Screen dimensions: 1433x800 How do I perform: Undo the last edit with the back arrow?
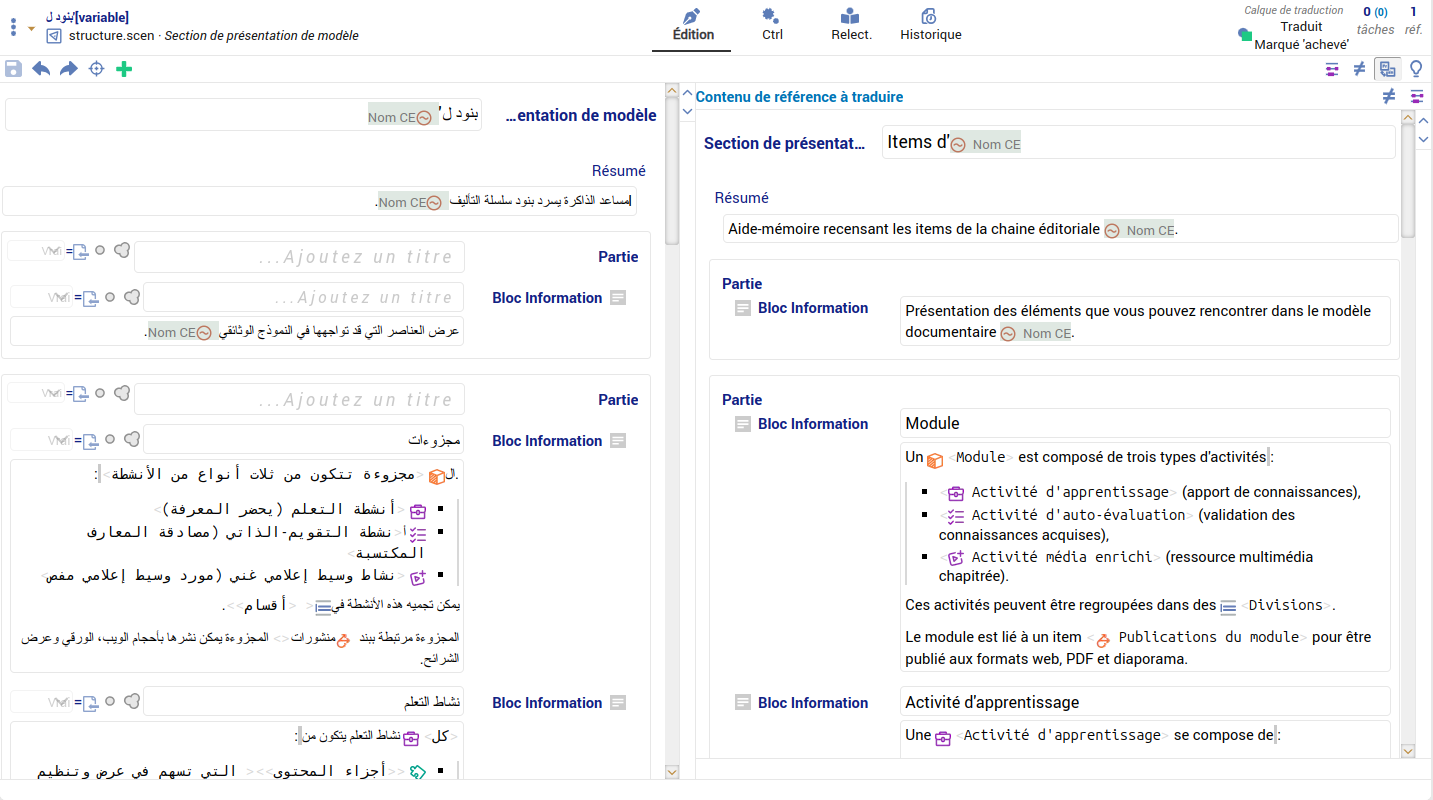point(41,69)
